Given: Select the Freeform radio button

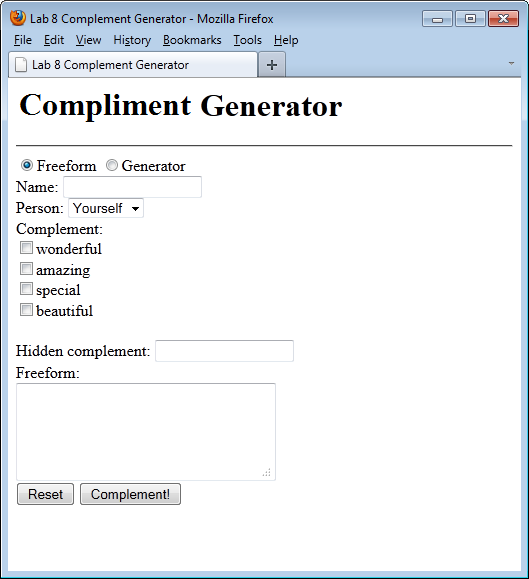Looking at the screenshot, I should coord(27,165).
